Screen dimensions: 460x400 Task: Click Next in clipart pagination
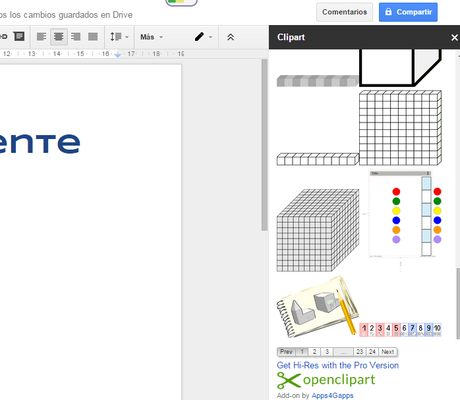[388, 352]
